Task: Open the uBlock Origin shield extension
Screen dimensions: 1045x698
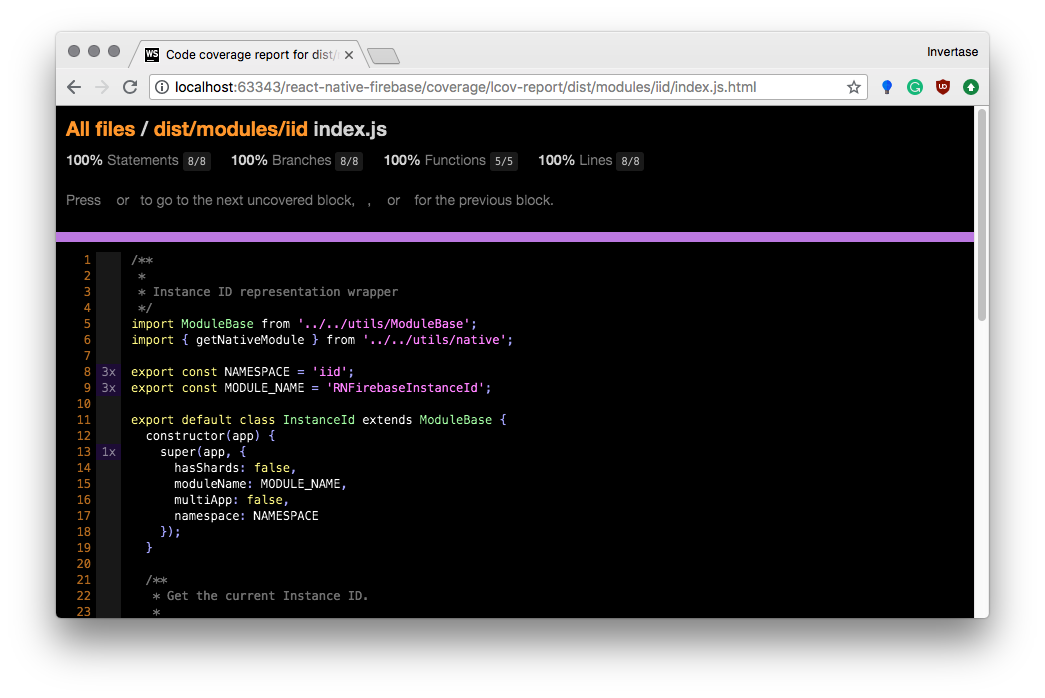Action: click(x=943, y=87)
